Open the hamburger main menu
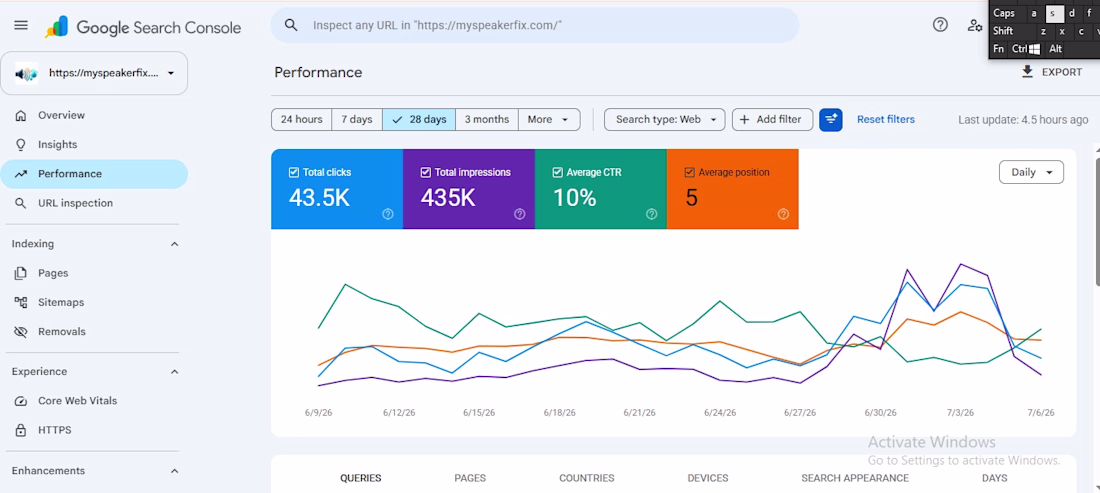The width and height of the screenshot is (1100, 493). (x=21, y=25)
